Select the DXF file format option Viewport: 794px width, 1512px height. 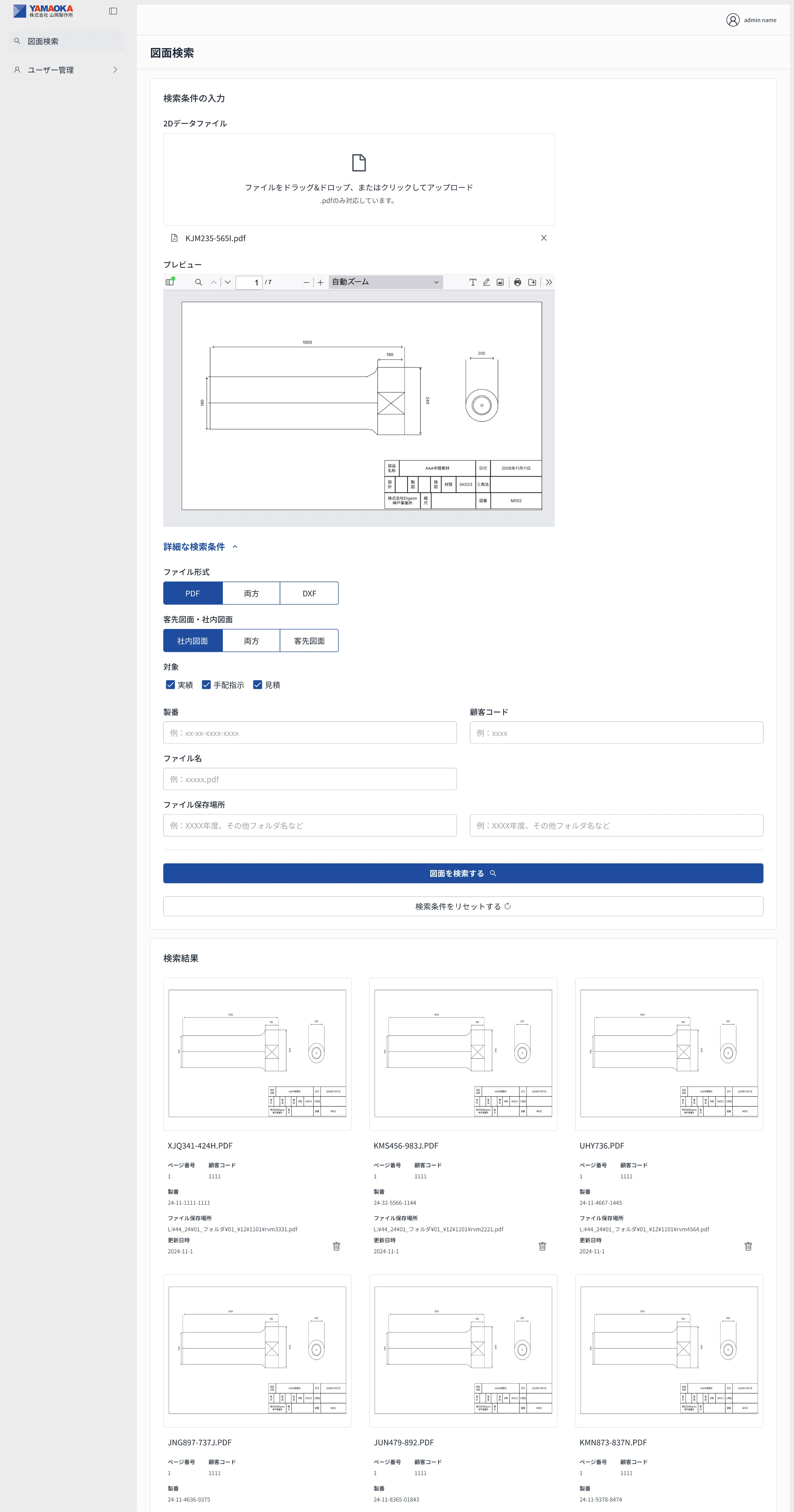click(x=309, y=593)
